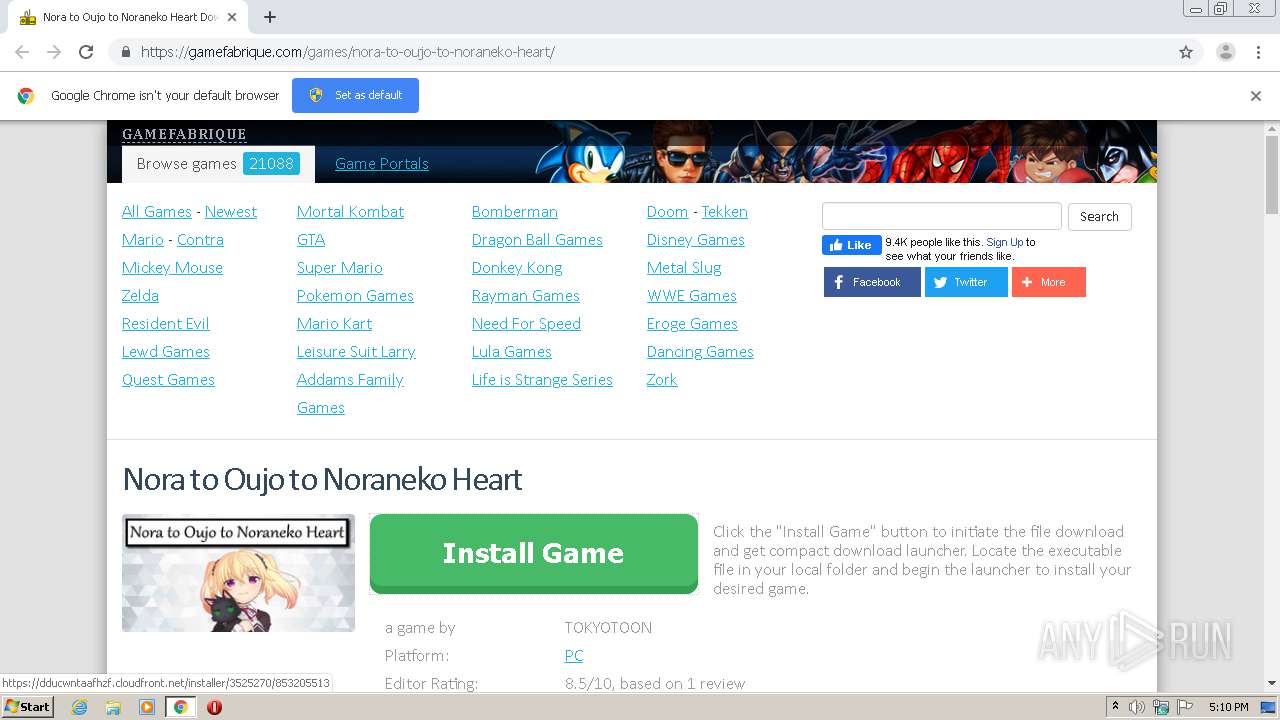Select the Browse games tab
Image resolution: width=1280 pixels, height=720 pixels.
coord(218,164)
